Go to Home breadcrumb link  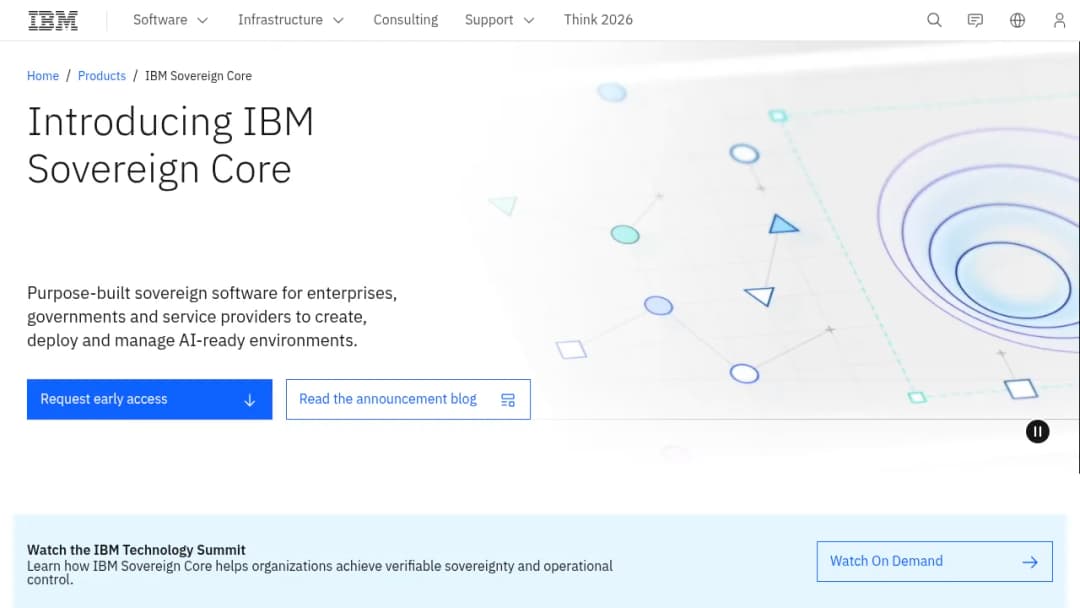pos(43,76)
